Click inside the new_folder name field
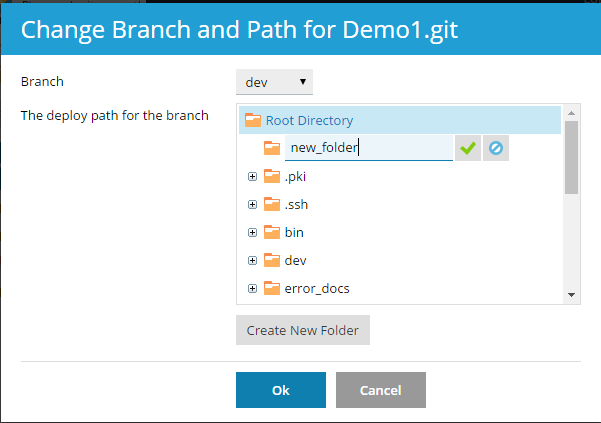This screenshot has width=601, height=423. click(368, 148)
